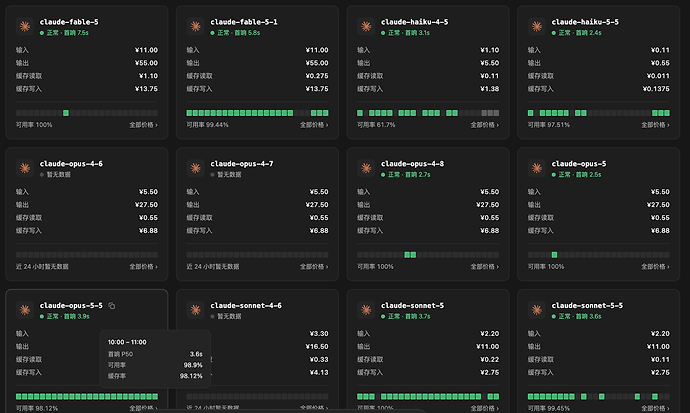
Task: Click the claude-haiku-5-5 model icon
Action: 537,26
